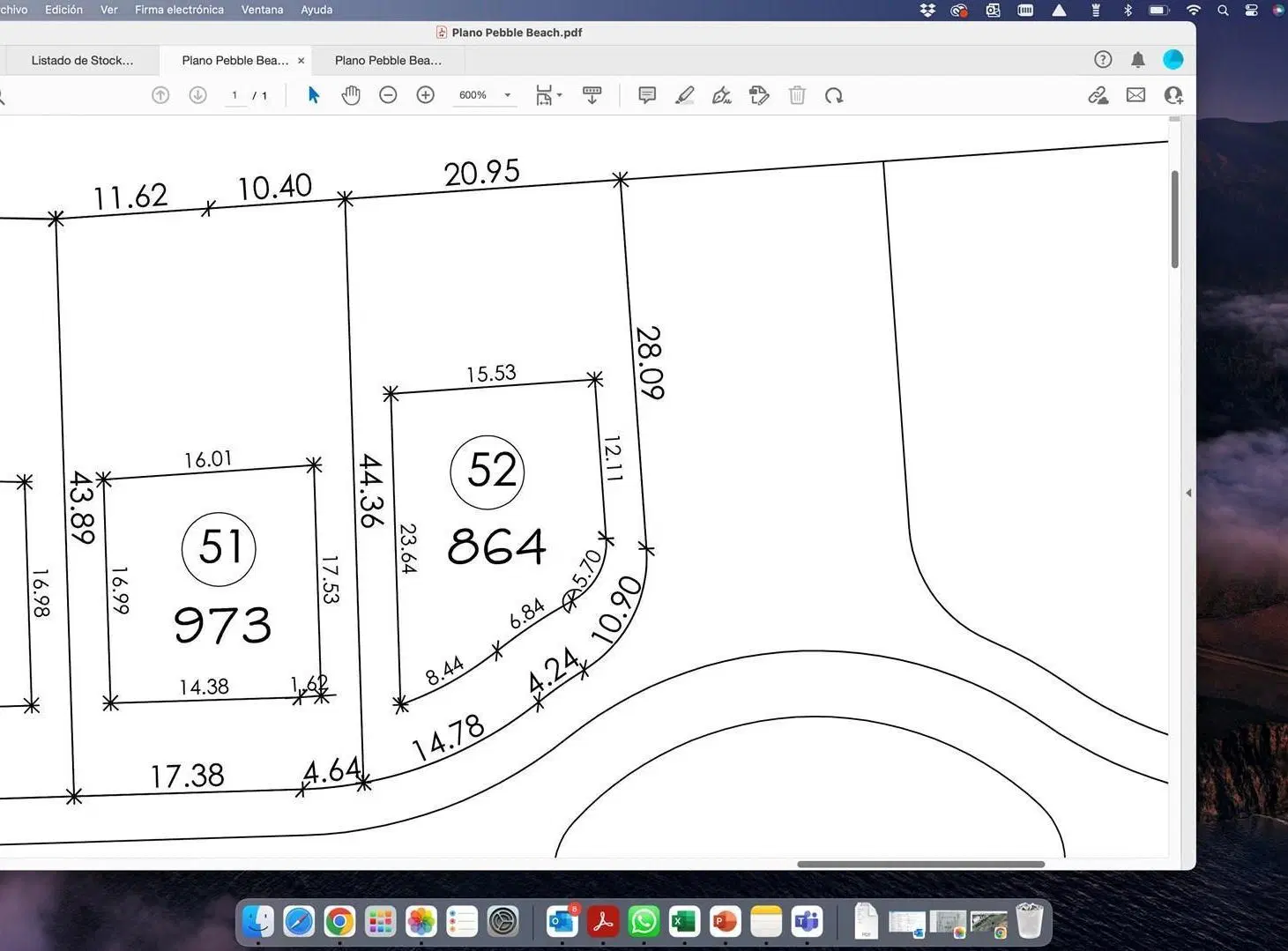Image resolution: width=1288 pixels, height=951 pixels.
Task: Open the zoom level dropdown arrow
Action: [x=508, y=95]
